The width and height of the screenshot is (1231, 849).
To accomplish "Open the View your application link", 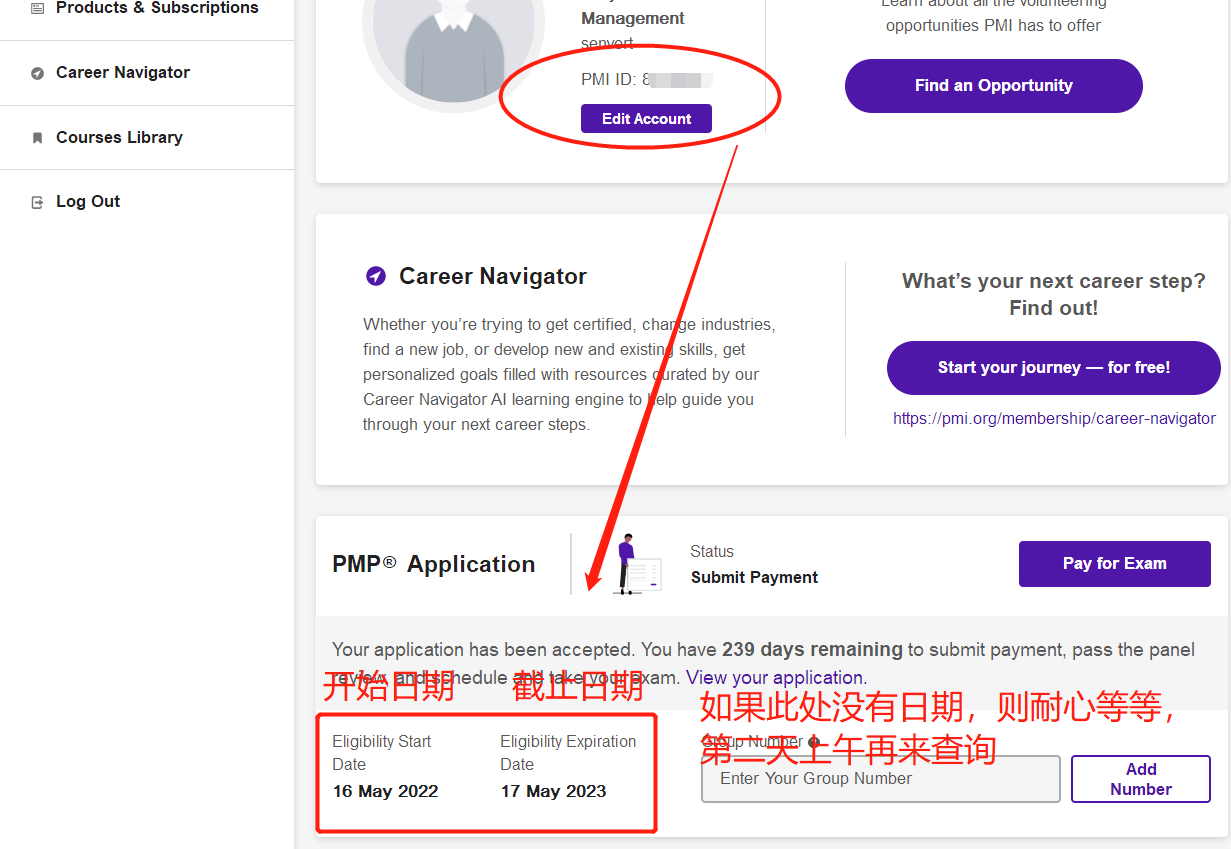I will point(774,677).
